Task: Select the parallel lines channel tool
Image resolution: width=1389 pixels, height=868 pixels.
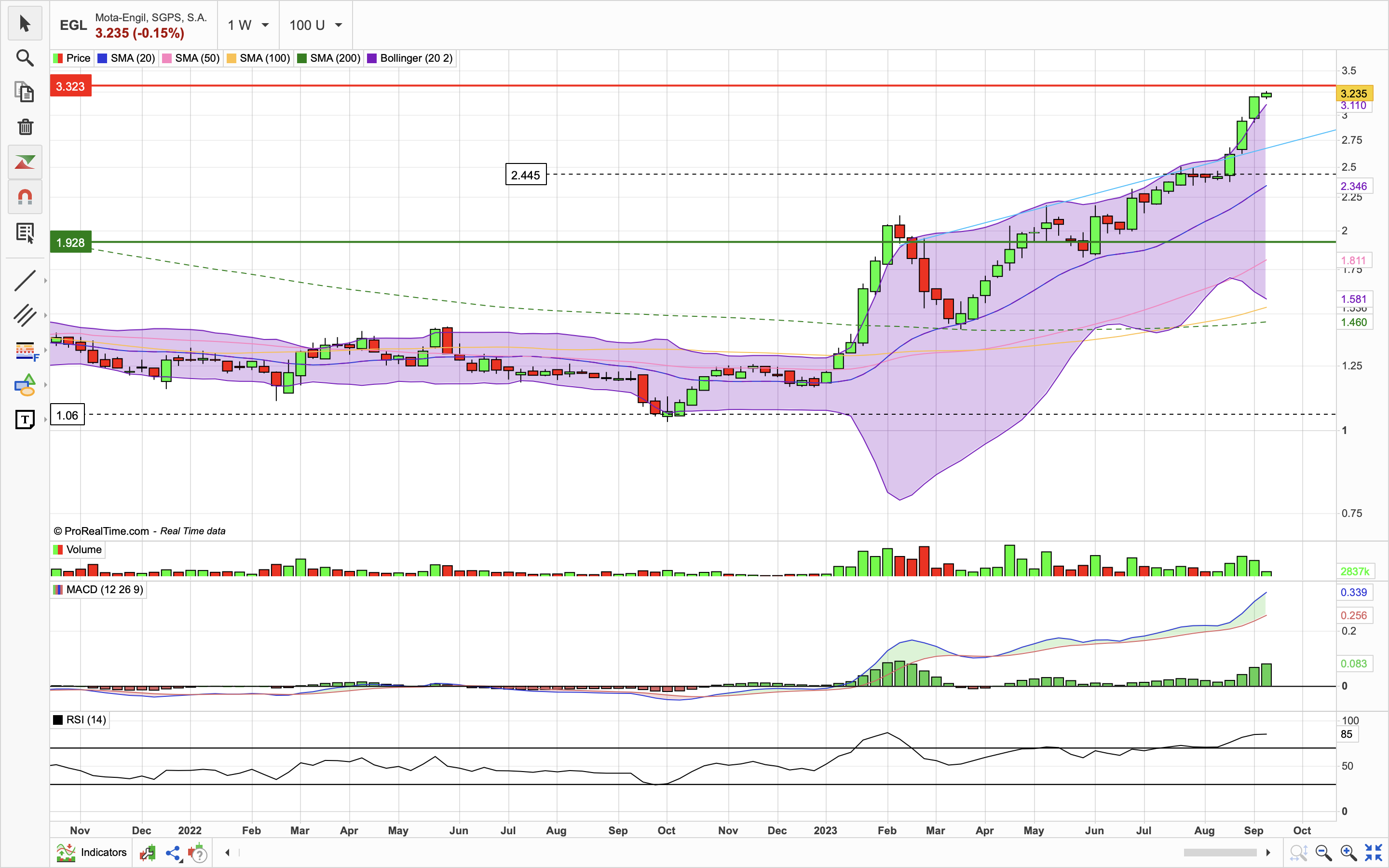Action: pos(25,315)
